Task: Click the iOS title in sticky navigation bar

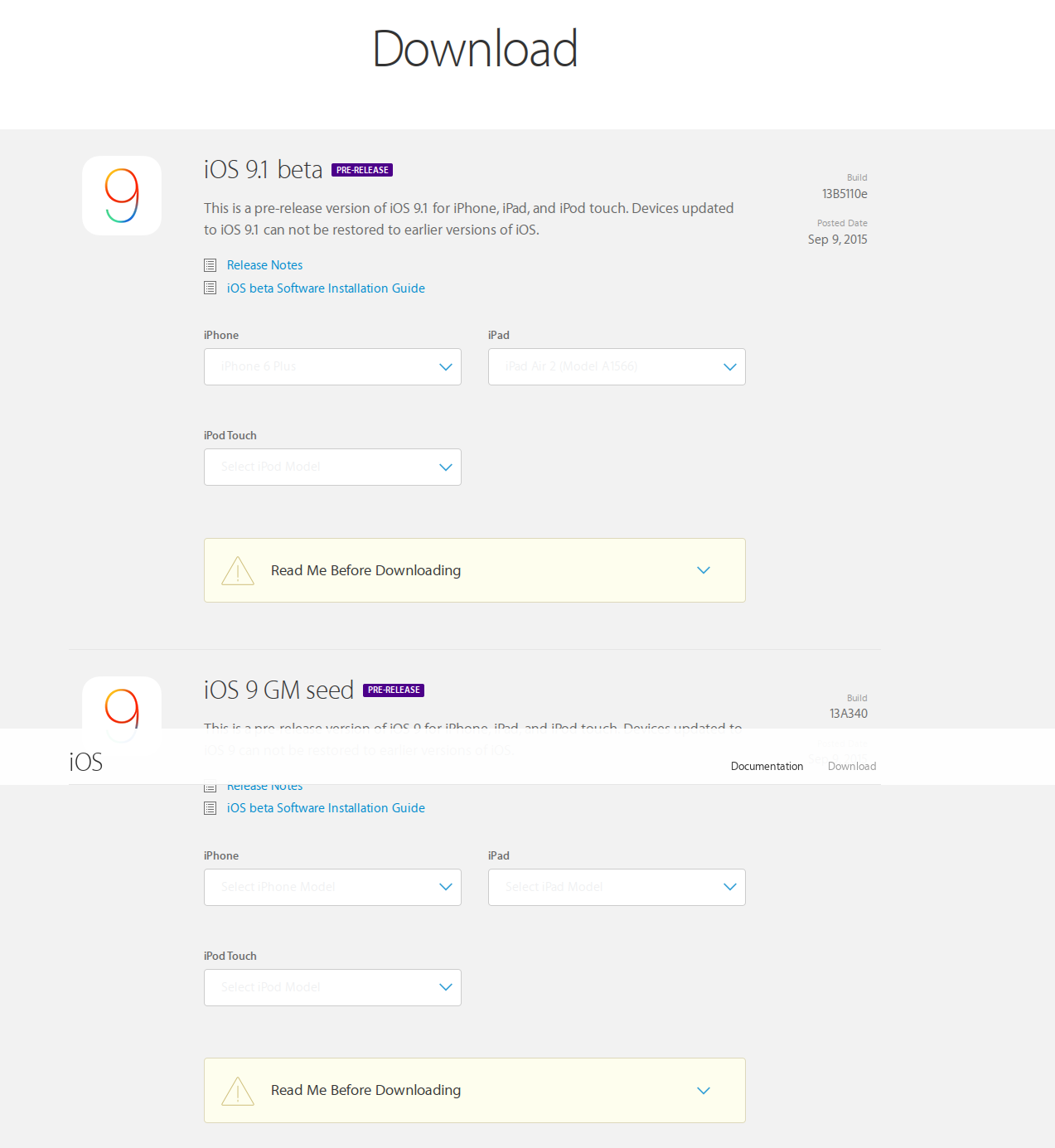Action: pos(86,762)
